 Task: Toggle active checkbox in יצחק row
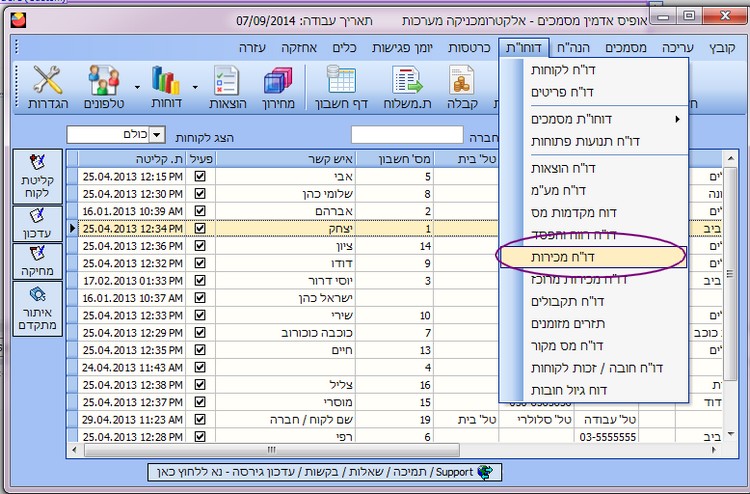(x=200, y=229)
